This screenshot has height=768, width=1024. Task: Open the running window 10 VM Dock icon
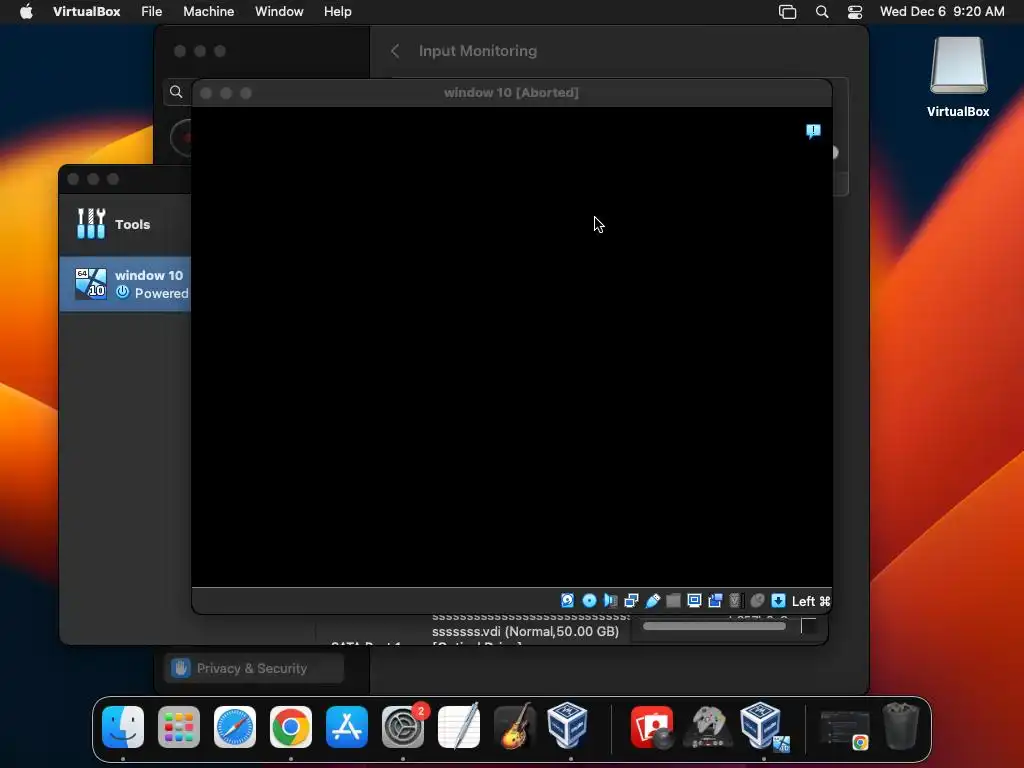(764, 726)
